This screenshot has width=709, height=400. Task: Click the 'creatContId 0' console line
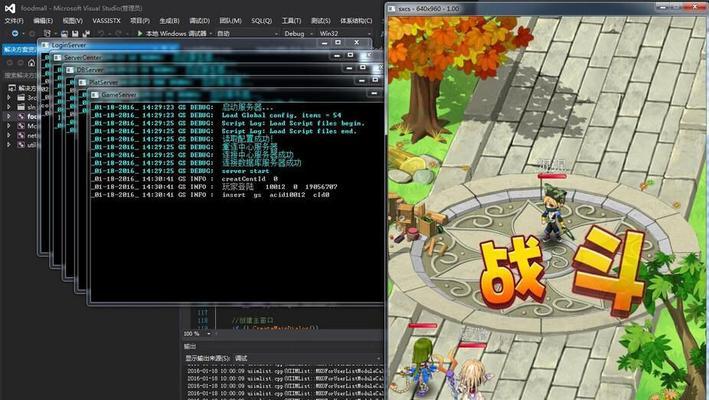(250, 179)
